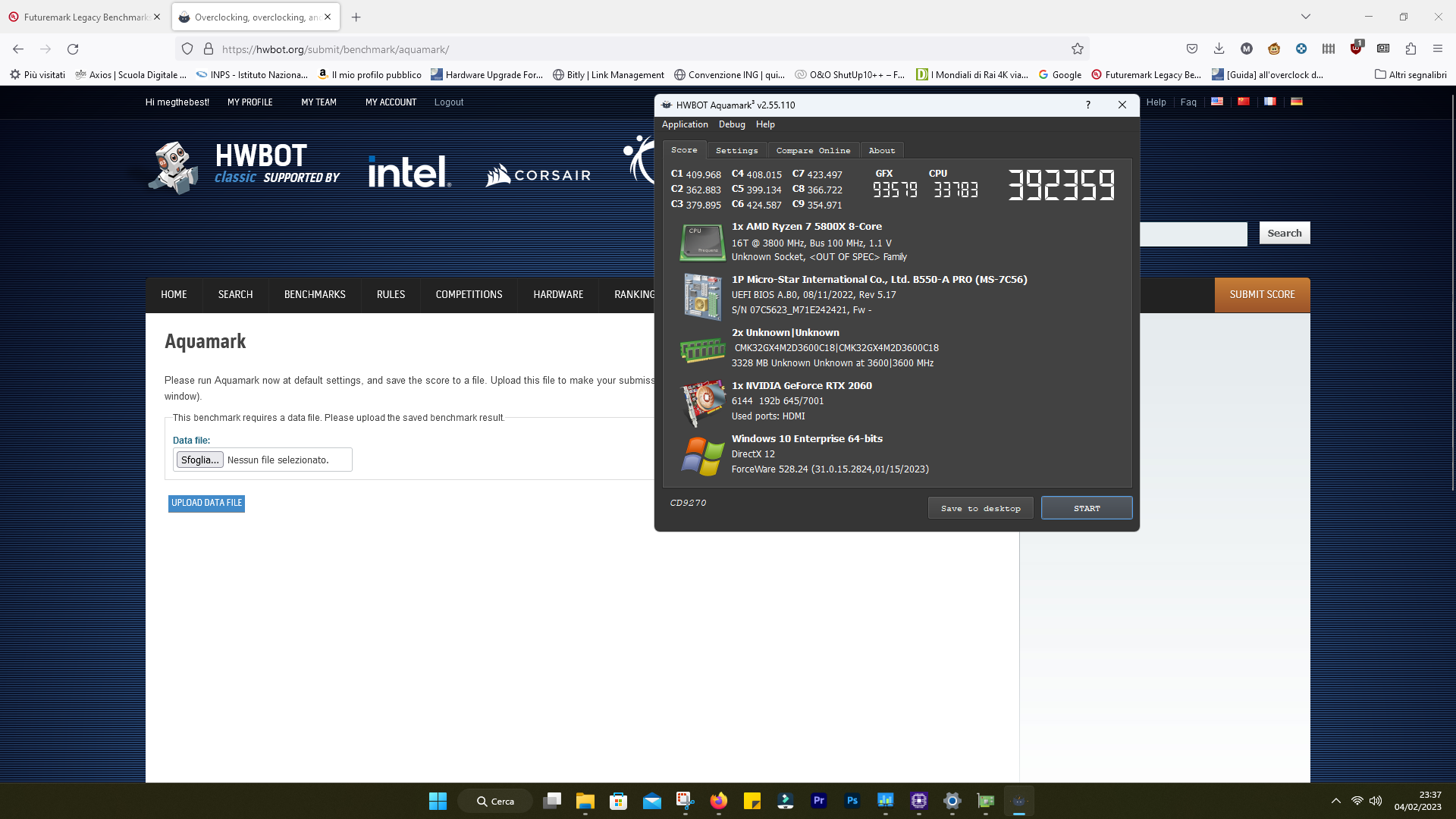Open MY PROFILE link
Screen dimensions: 1456x819
tap(249, 102)
